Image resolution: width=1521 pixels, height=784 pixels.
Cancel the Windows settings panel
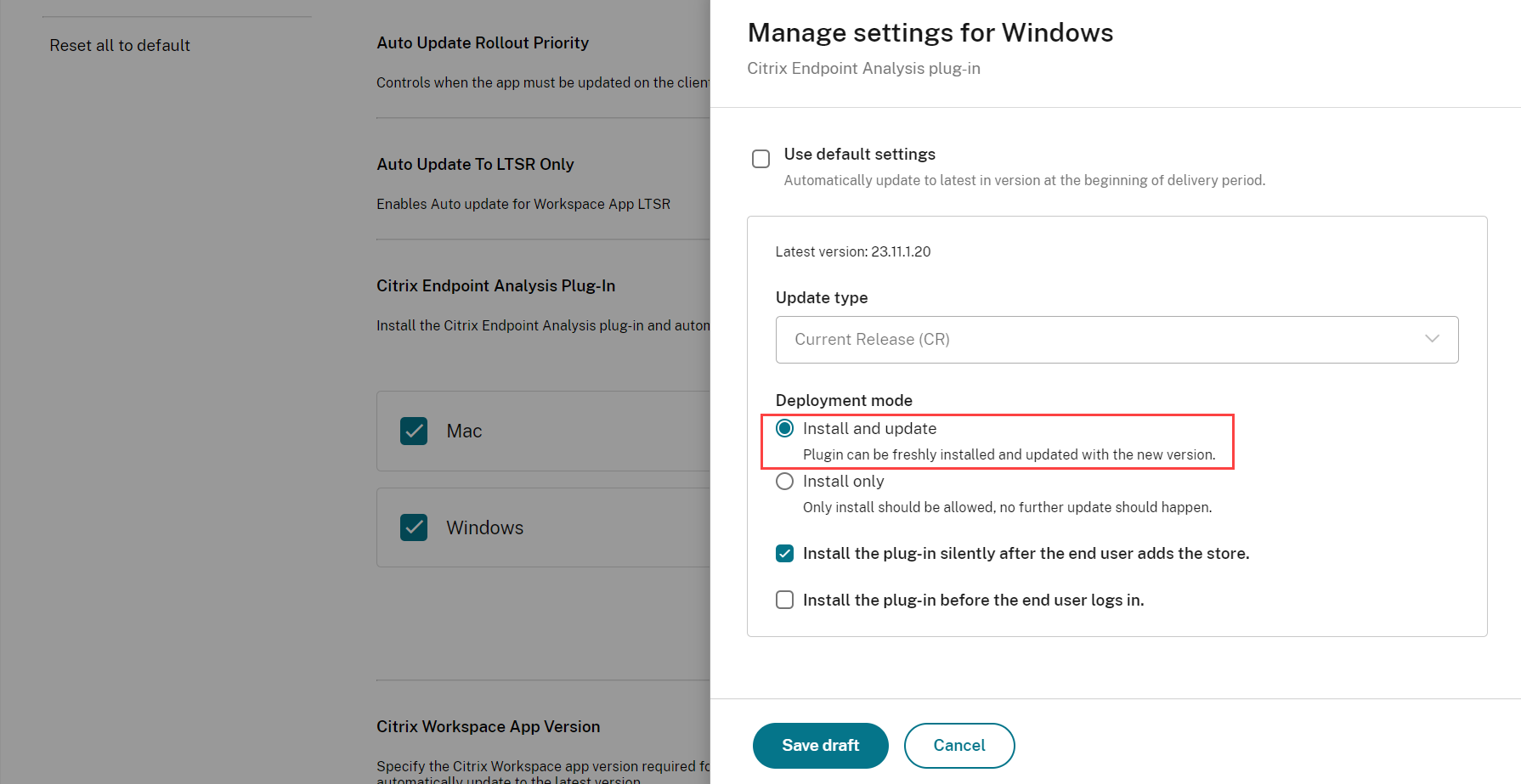click(958, 745)
